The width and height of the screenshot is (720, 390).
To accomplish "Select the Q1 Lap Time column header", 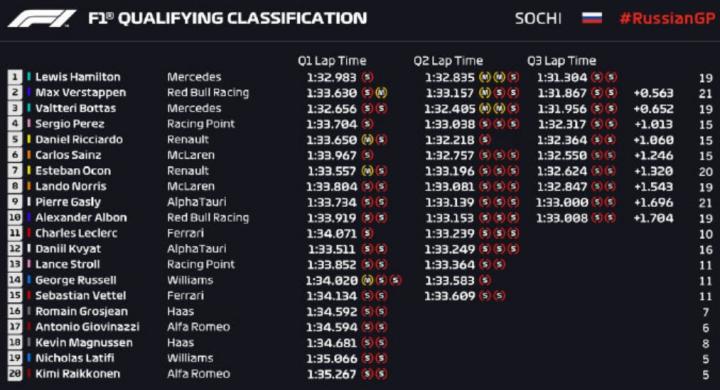I will [332, 61].
